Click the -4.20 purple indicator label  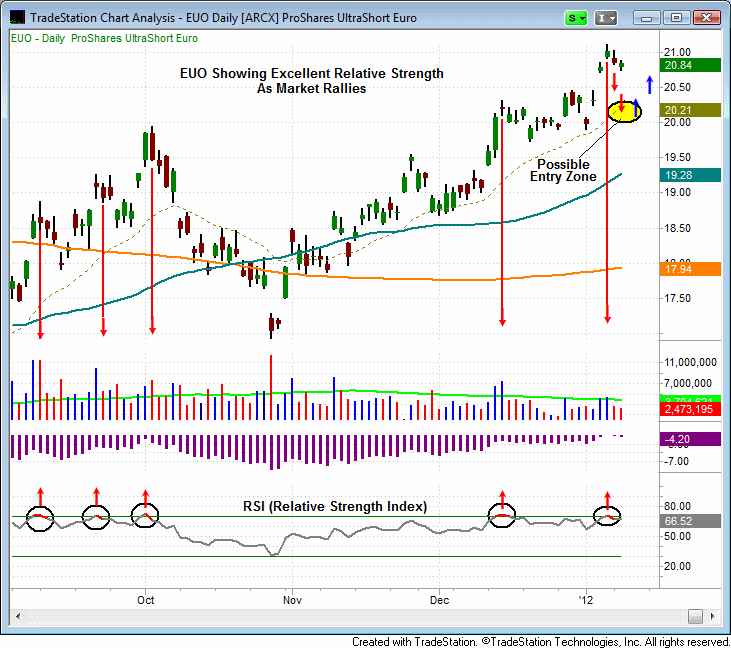point(690,439)
